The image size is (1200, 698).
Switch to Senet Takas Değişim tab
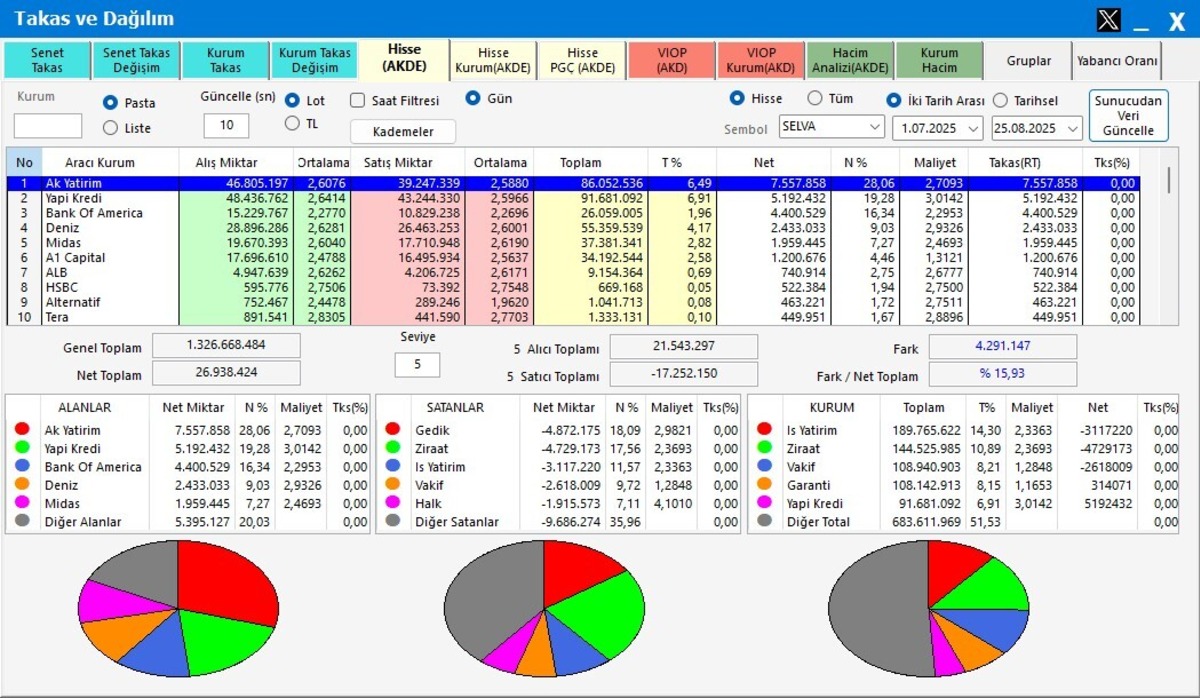[135, 60]
